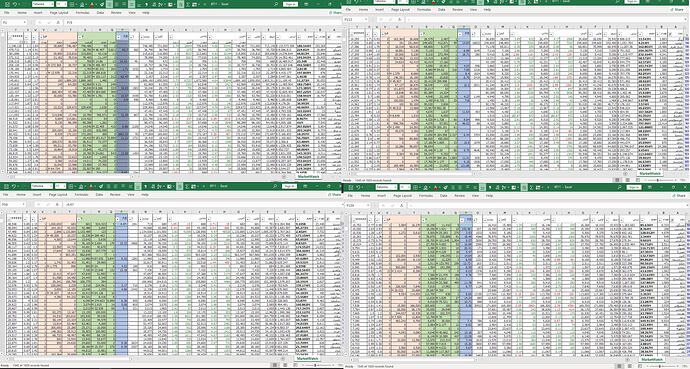Click Save icon in top-left Excel window
This screenshot has height=369, width=690.
pyautogui.click(x=7, y=4)
